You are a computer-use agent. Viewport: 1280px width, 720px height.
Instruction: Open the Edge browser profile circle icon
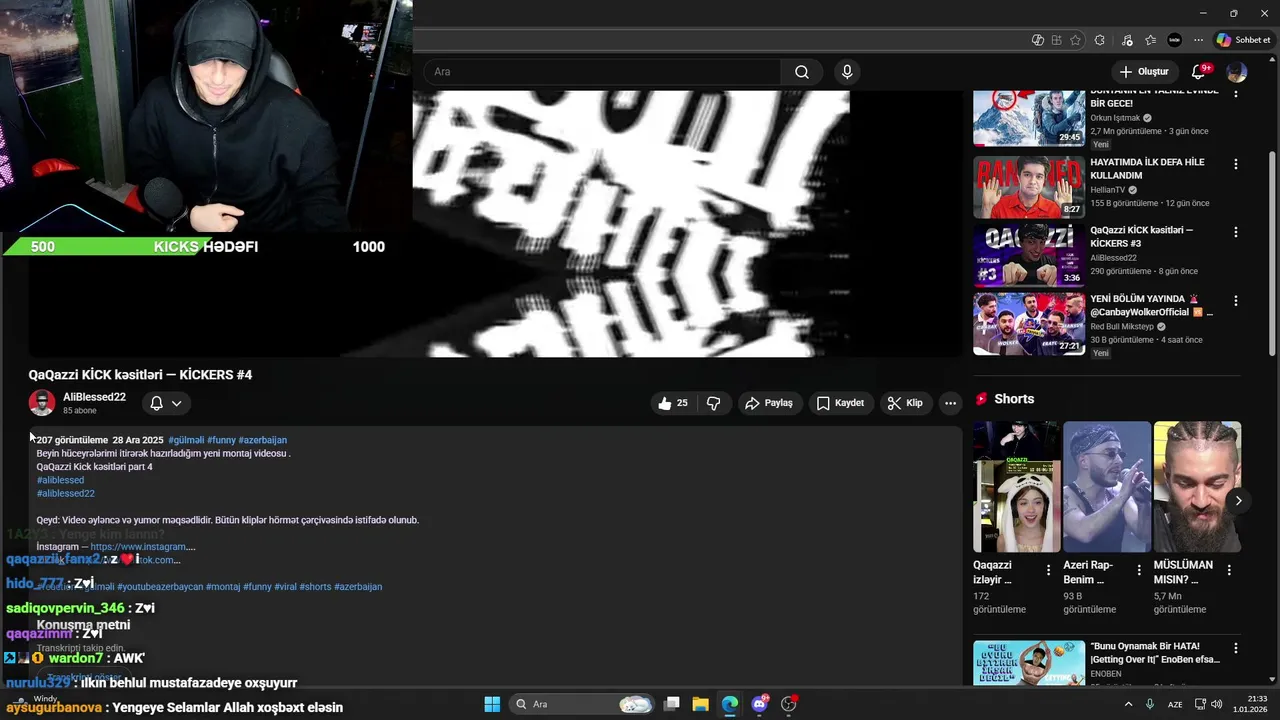[x=1175, y=40]
